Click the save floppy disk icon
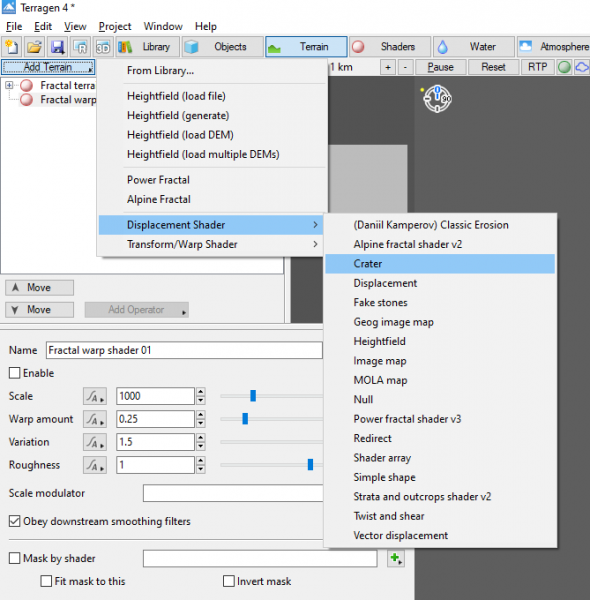The height and width of the screenshot is (600, 590). pos(57,47)
